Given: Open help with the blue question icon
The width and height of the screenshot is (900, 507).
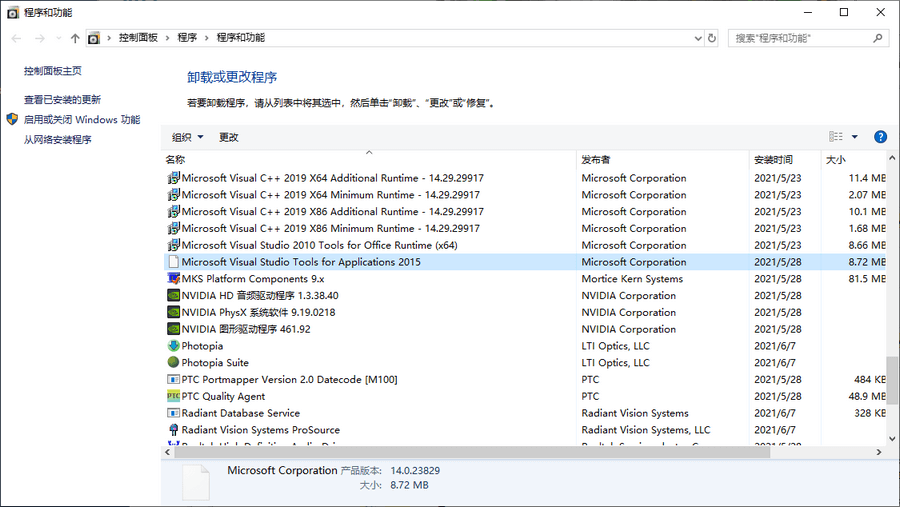Looking at the screenshot, I should 880,137.
